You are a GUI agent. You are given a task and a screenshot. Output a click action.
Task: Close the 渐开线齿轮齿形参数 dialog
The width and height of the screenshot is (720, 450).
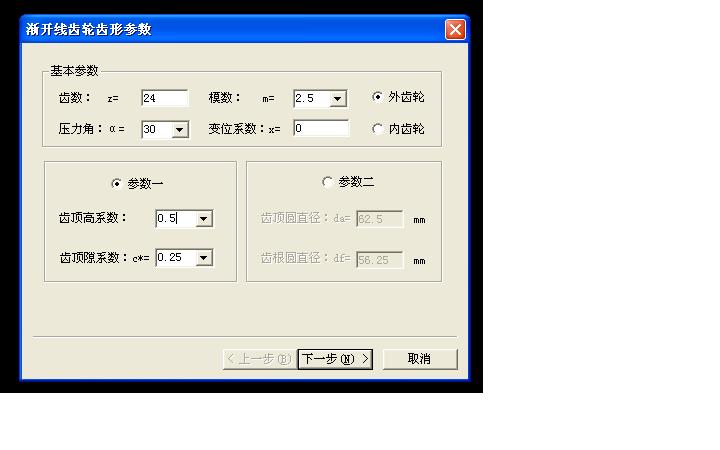[x=455, y=30]
